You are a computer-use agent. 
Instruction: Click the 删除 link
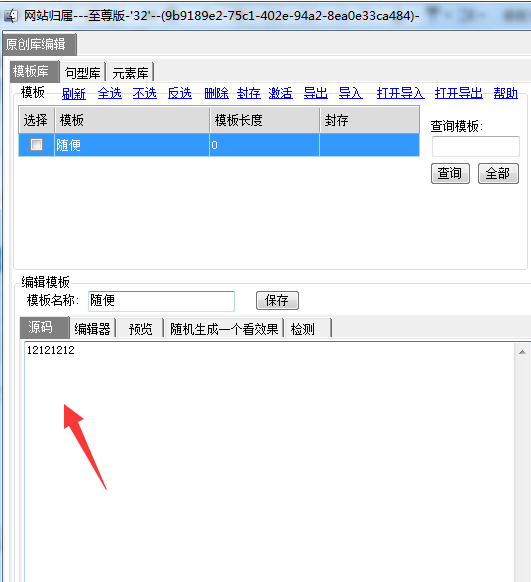coord(216,93)
